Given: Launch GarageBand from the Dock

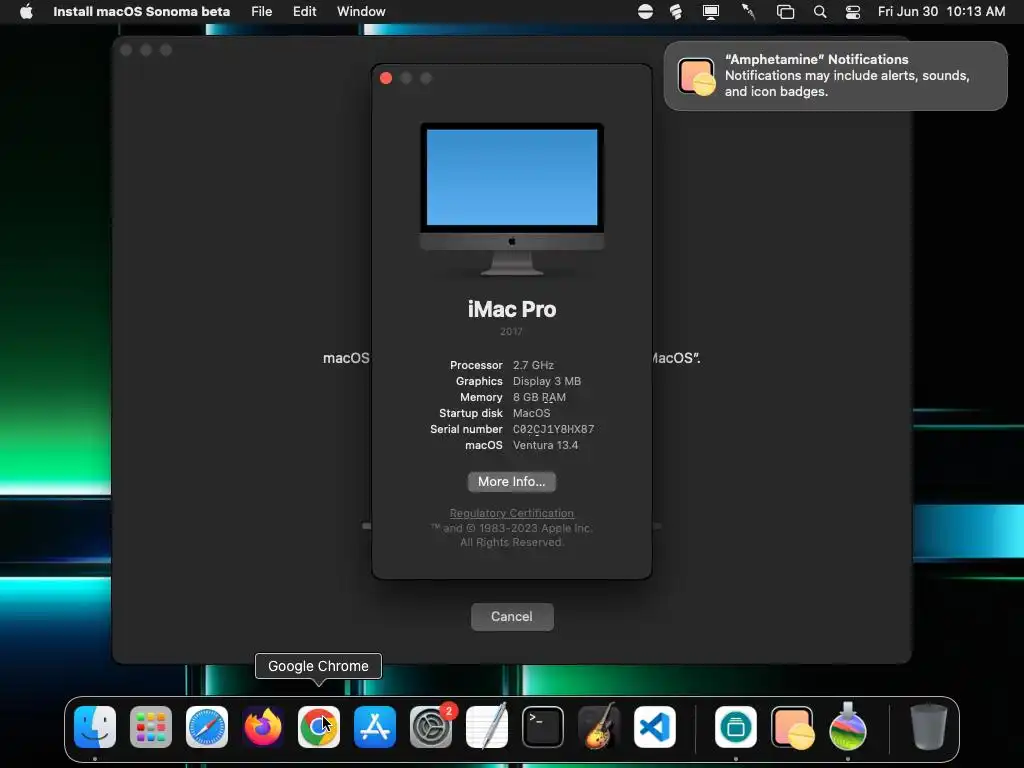Looking at the screenshot, I should point(599,727).
